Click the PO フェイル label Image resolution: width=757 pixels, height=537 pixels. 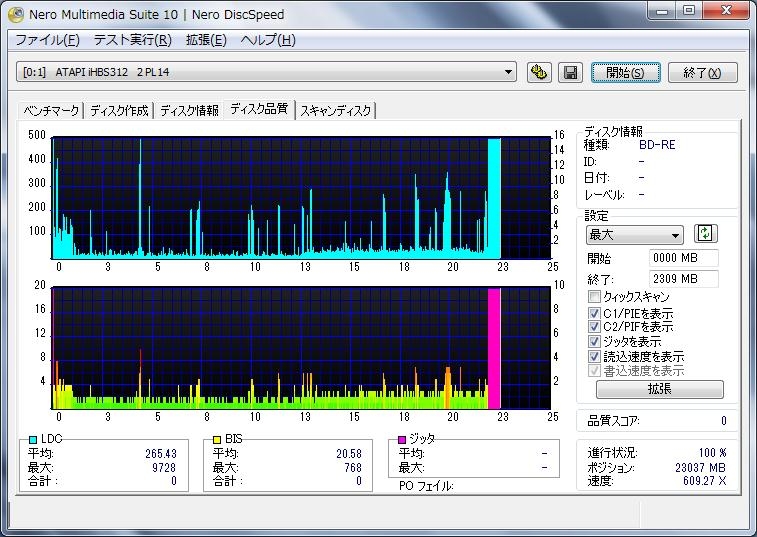(426, 486)
